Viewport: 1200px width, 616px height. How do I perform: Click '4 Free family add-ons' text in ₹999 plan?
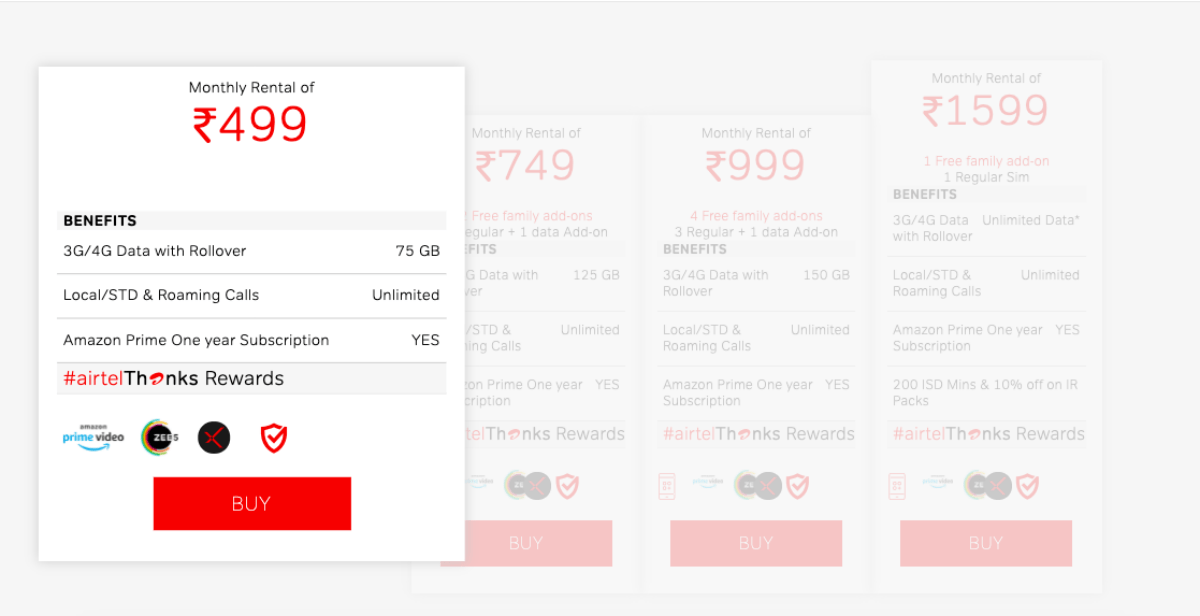(x=756, y=216)
